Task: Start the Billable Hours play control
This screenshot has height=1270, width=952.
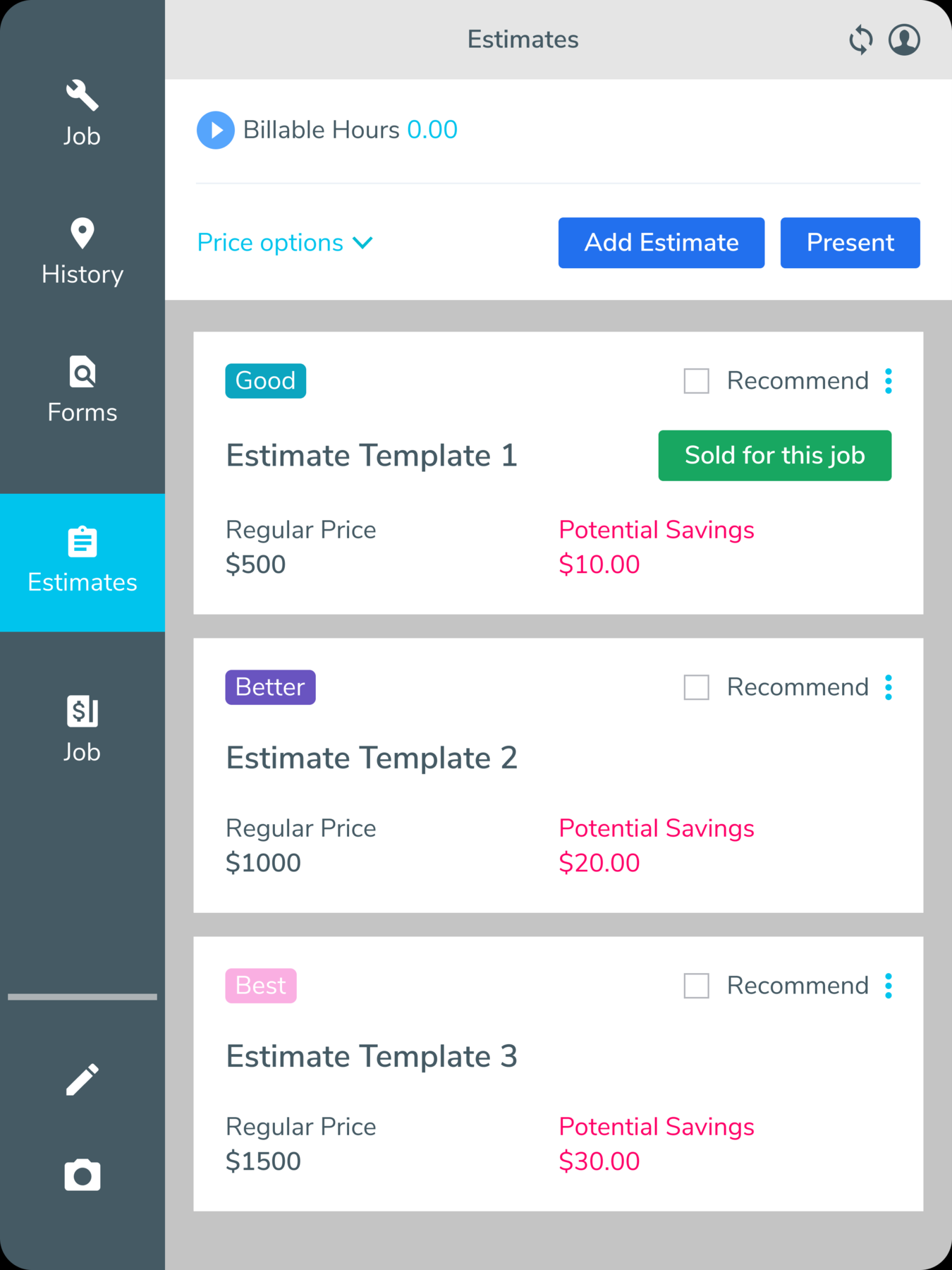Action: (x=215, y=130)
